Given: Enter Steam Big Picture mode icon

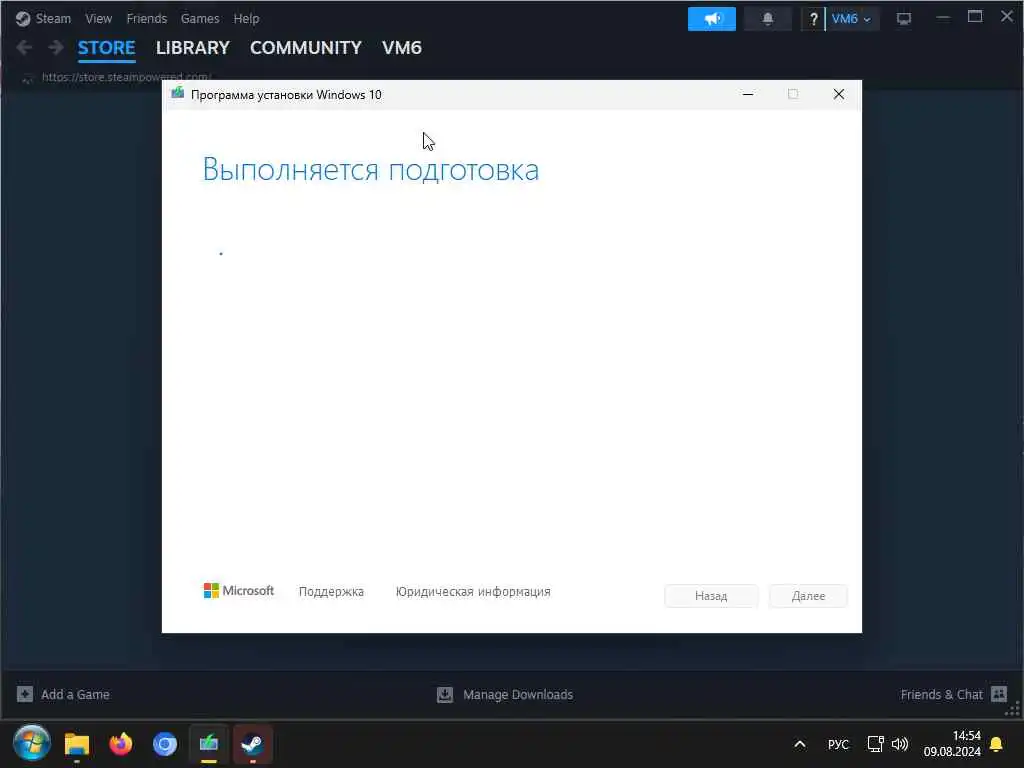Looking at the screenshot, I should 904,19.
